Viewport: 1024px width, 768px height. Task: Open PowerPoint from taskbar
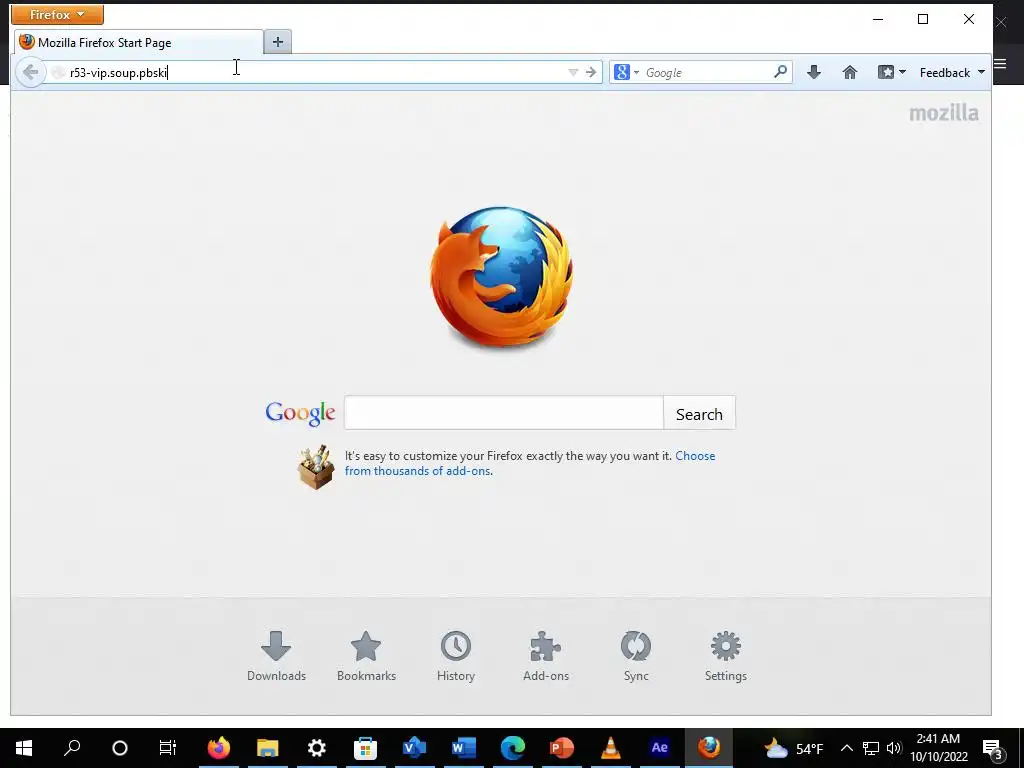tap(562, 748)
